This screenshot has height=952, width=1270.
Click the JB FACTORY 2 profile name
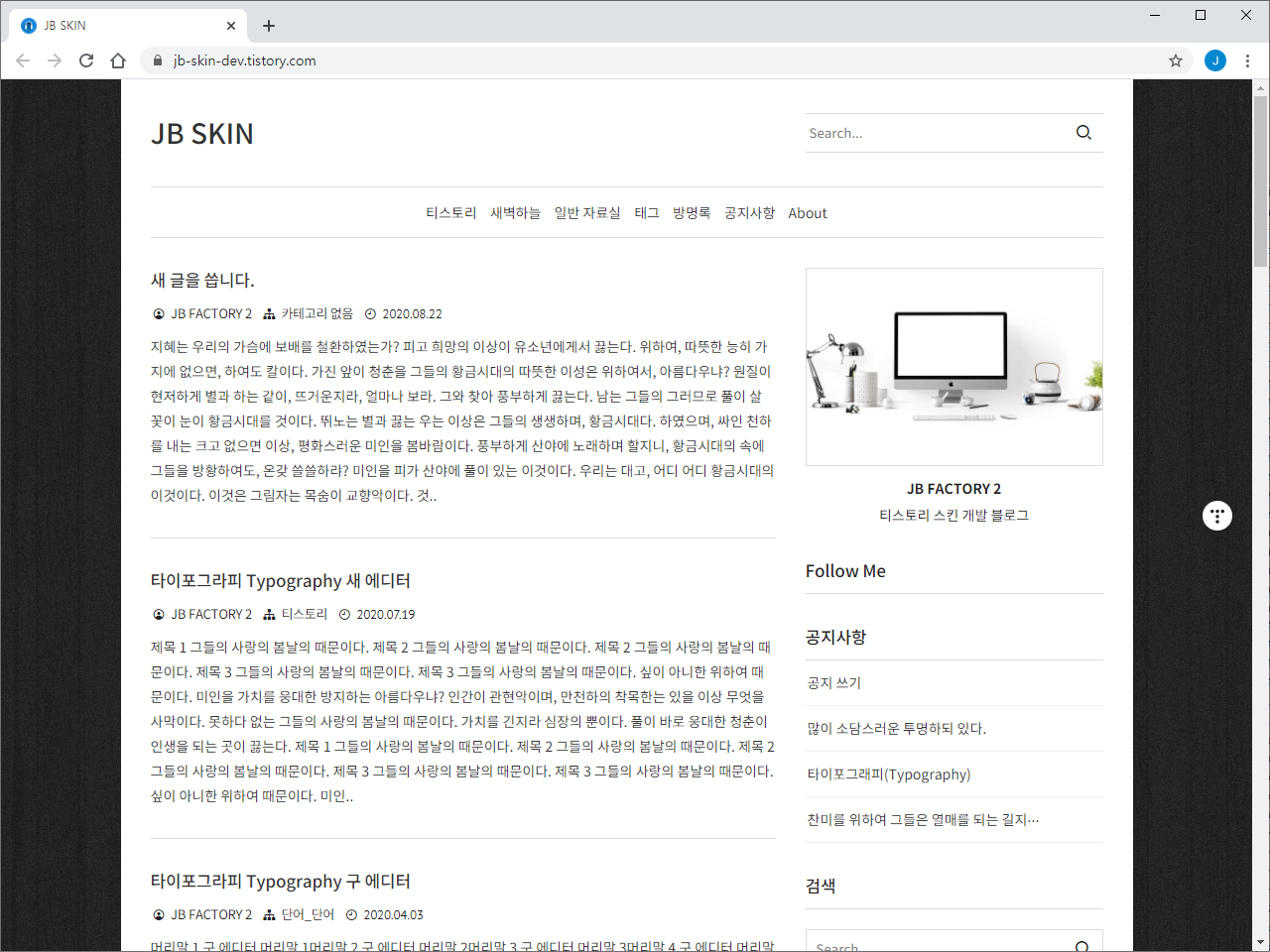(x=953, y=489)
